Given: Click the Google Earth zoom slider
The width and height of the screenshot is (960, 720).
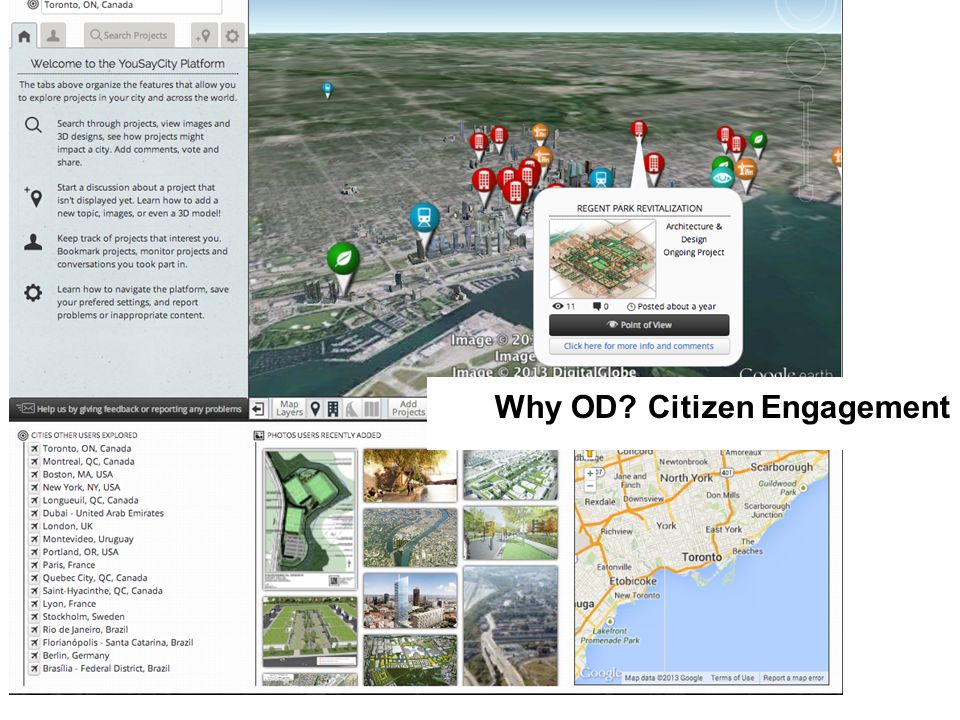Looking at the screenshot, I should point(806,144).
